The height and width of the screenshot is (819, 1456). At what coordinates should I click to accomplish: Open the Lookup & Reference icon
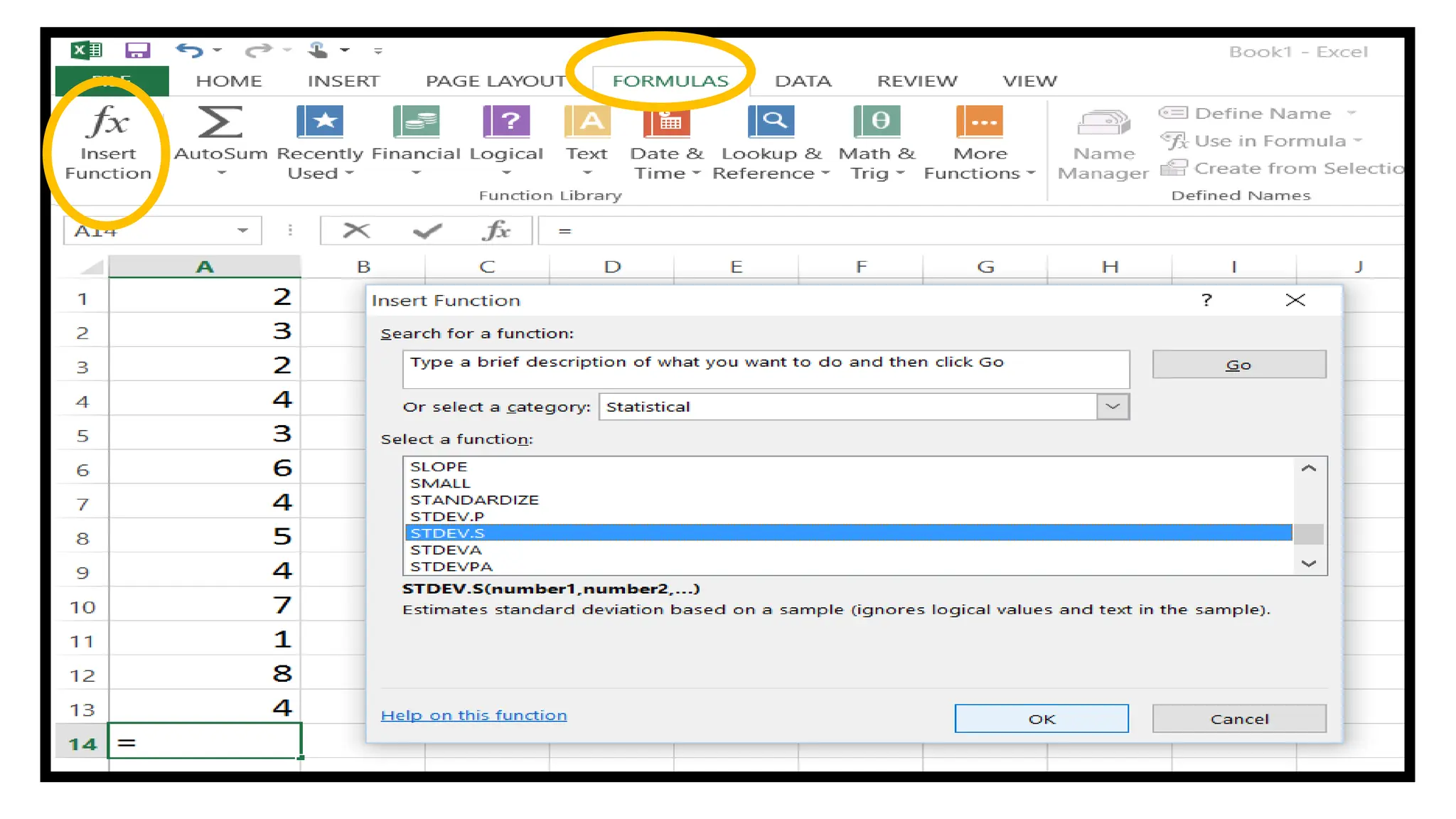(x=771, y=122)
